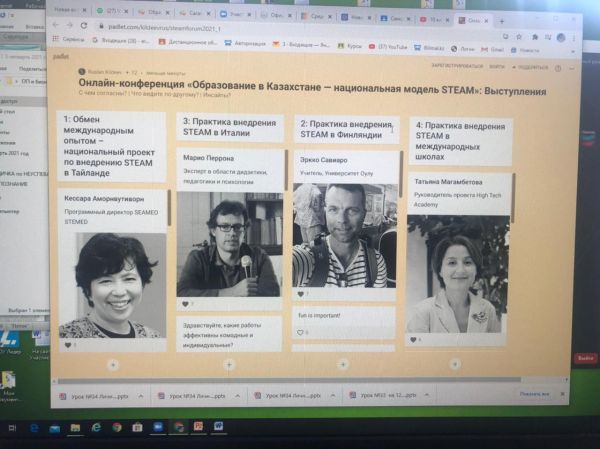Open Эркко Савиаро photo thumbnail
The image size is (600, 449).
342,234
